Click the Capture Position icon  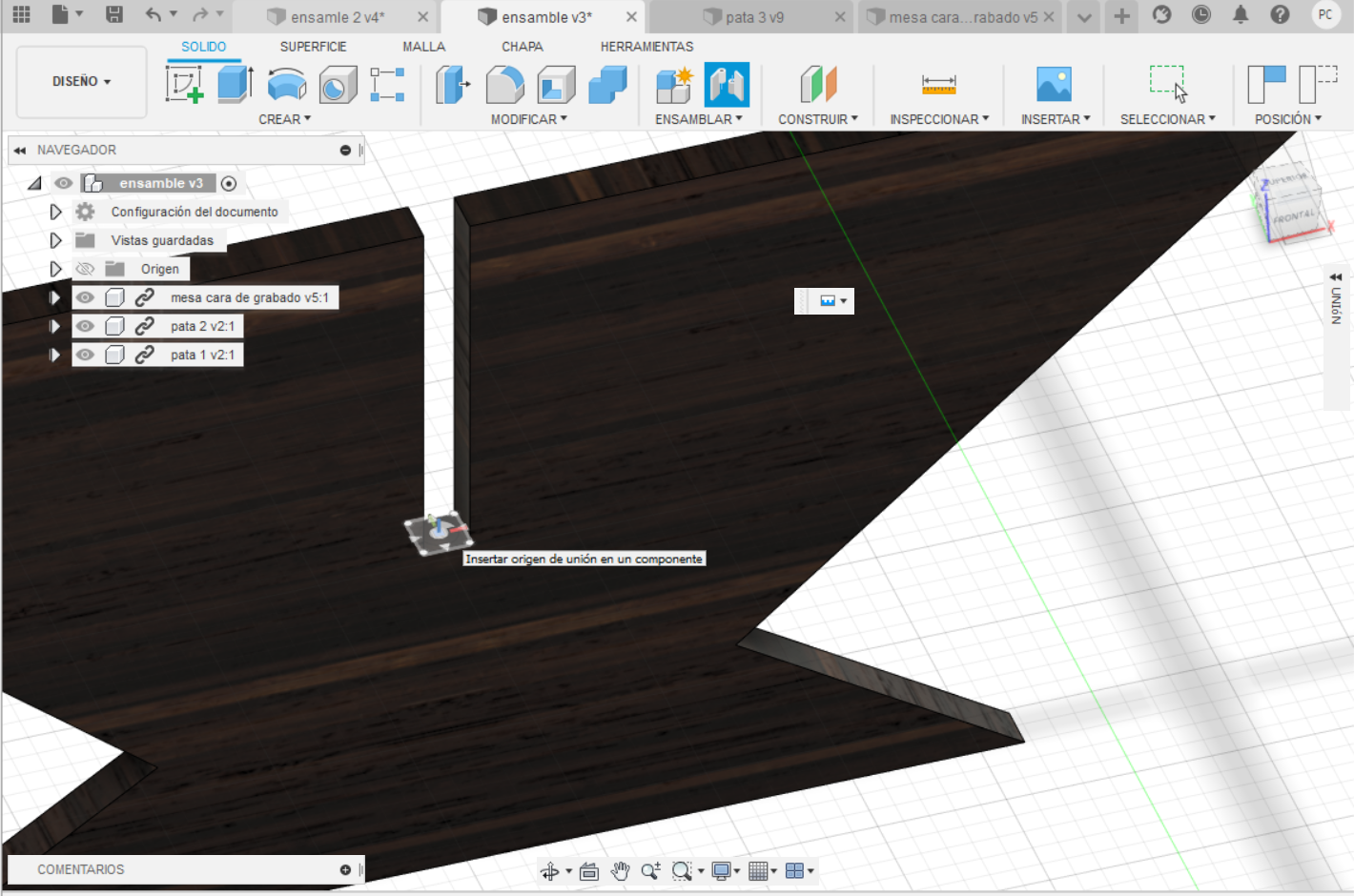[1266, 85]
